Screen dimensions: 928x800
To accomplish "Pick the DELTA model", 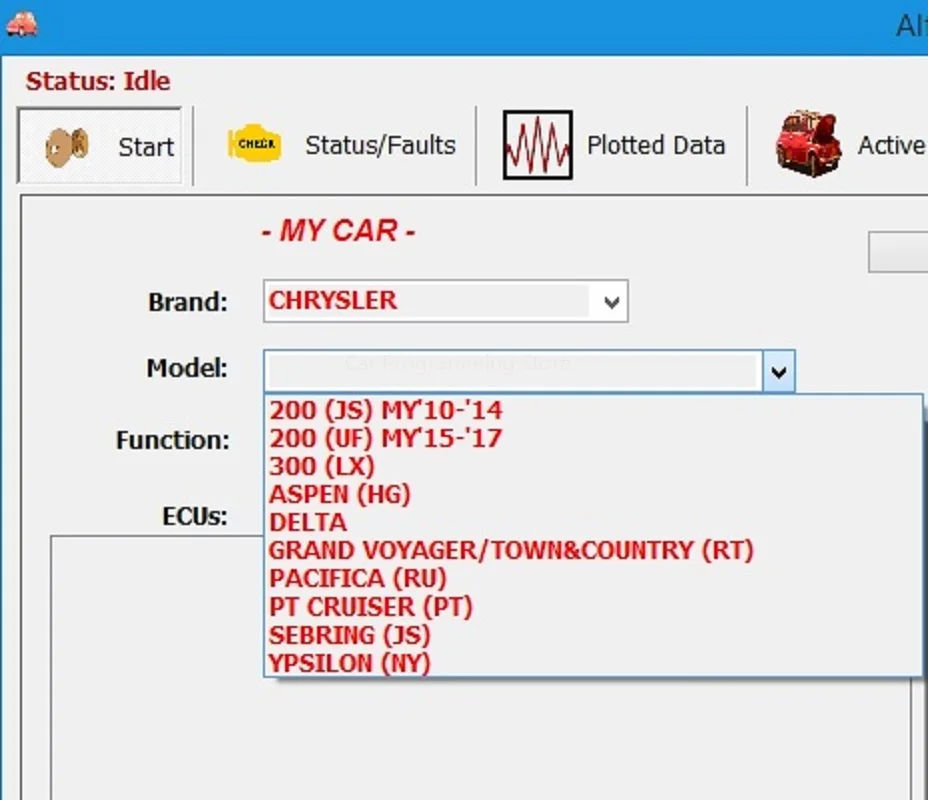I will (307, 522).
